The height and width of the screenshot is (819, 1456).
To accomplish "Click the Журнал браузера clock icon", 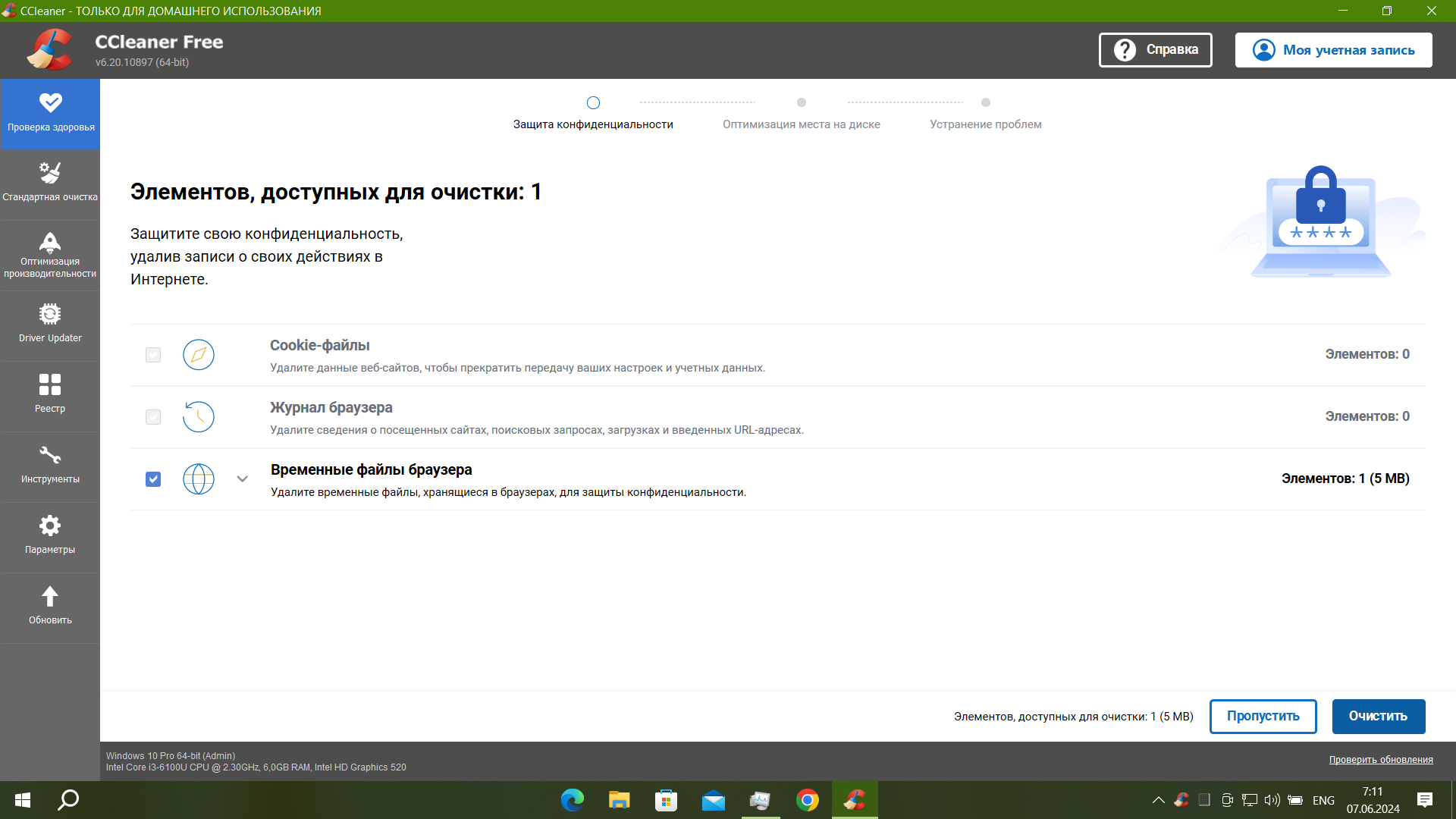I will click(x=199, y=417).
